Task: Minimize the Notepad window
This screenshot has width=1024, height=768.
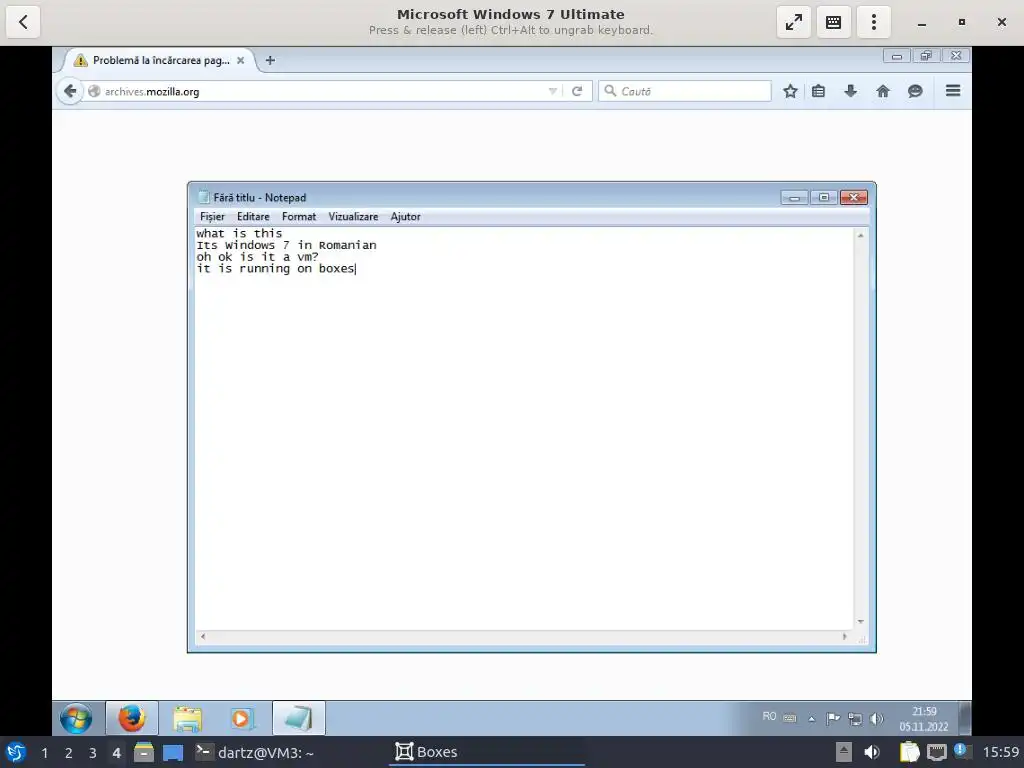Action: pyautogui.click(x=795, y=197)
